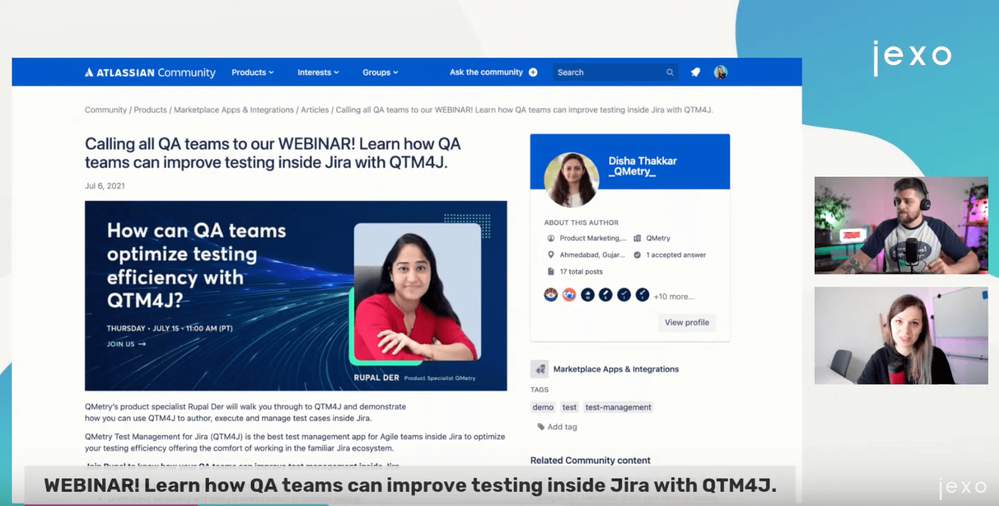Open the user avatar menu in header

(x=721, y=72)
